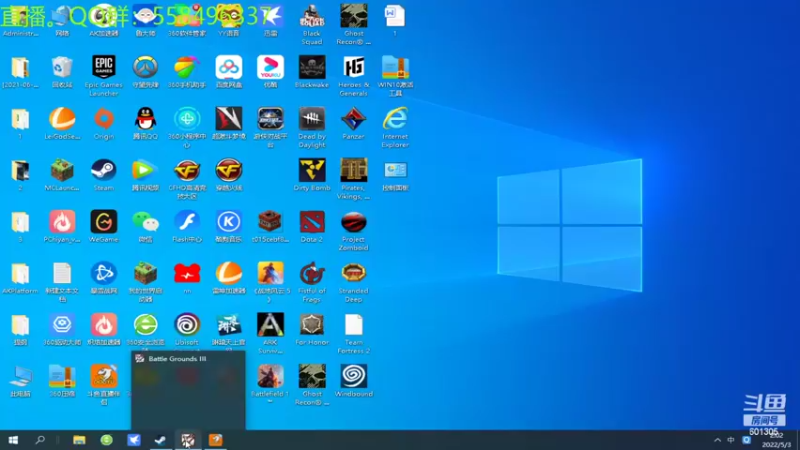Launch Dirty Bomb from desktop
Image resolution: width=800 pixels, height=450 pixels.
coord(312,170)
